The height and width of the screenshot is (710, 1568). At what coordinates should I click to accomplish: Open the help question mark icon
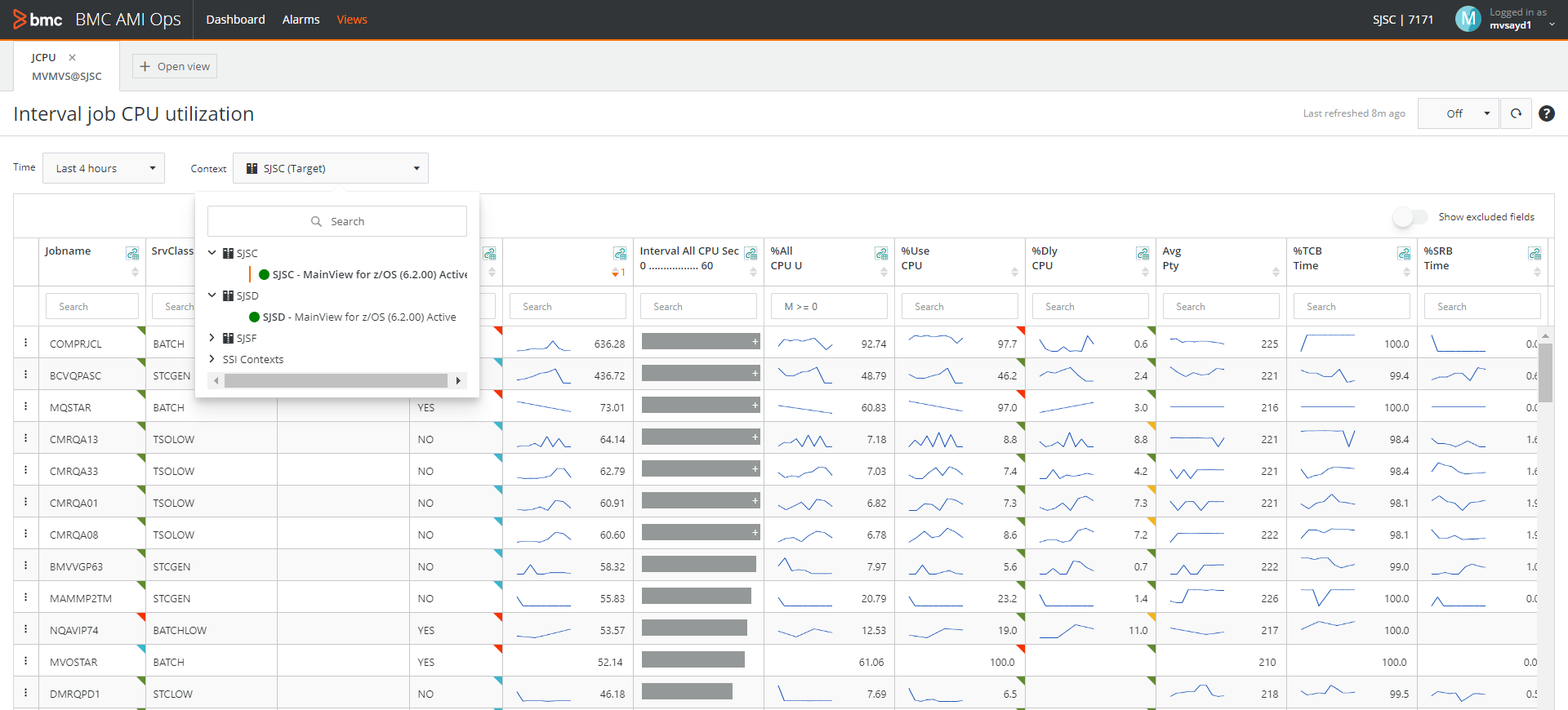(x=1547, y=113)
